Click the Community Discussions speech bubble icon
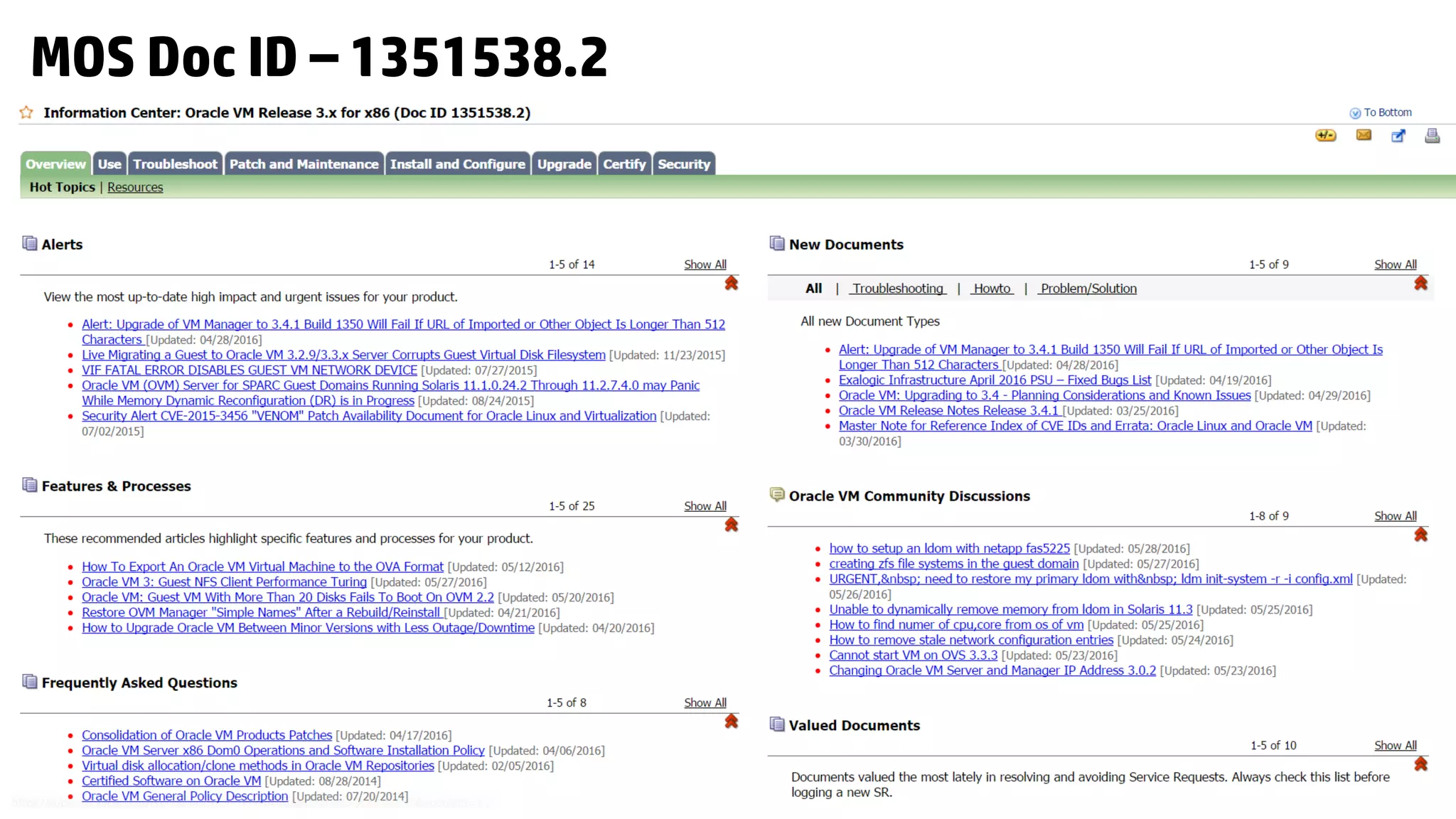1456x819 pixels. 777,495
